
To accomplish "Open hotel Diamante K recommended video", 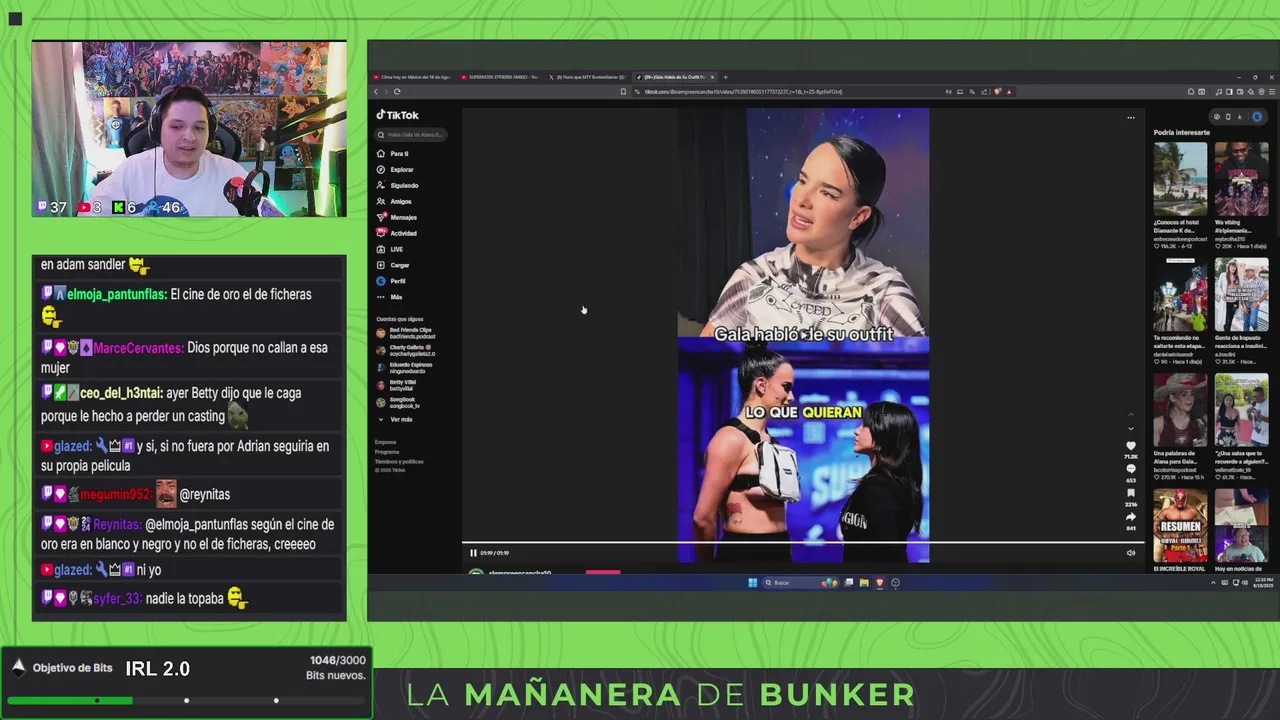I will (1180, 179).
